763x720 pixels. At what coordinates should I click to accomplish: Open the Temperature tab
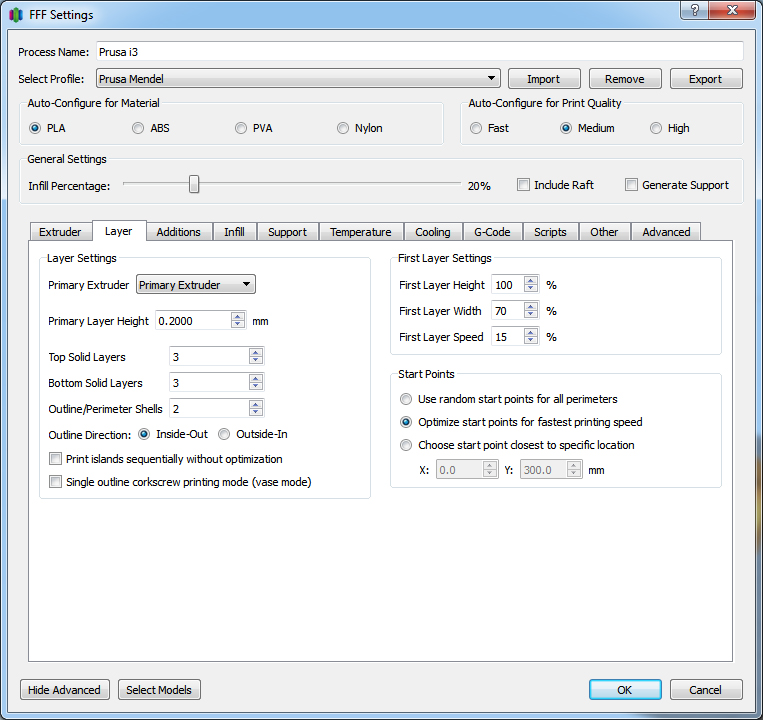[361, 232]
